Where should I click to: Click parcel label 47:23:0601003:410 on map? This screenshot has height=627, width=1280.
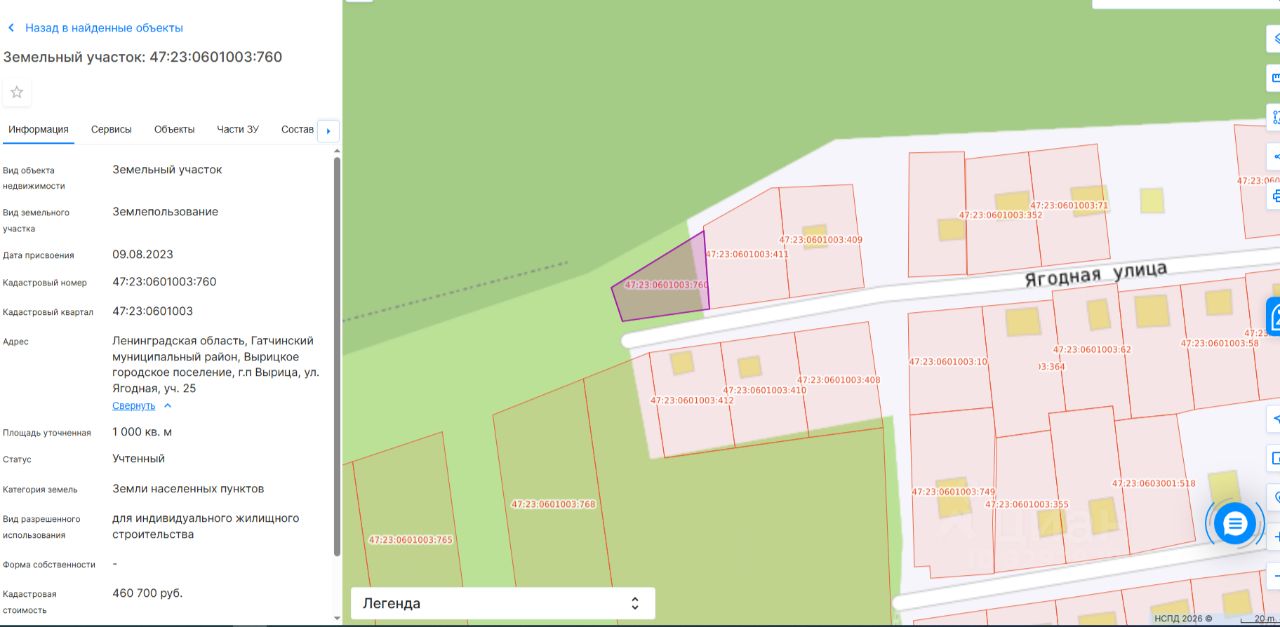(764, 390)
